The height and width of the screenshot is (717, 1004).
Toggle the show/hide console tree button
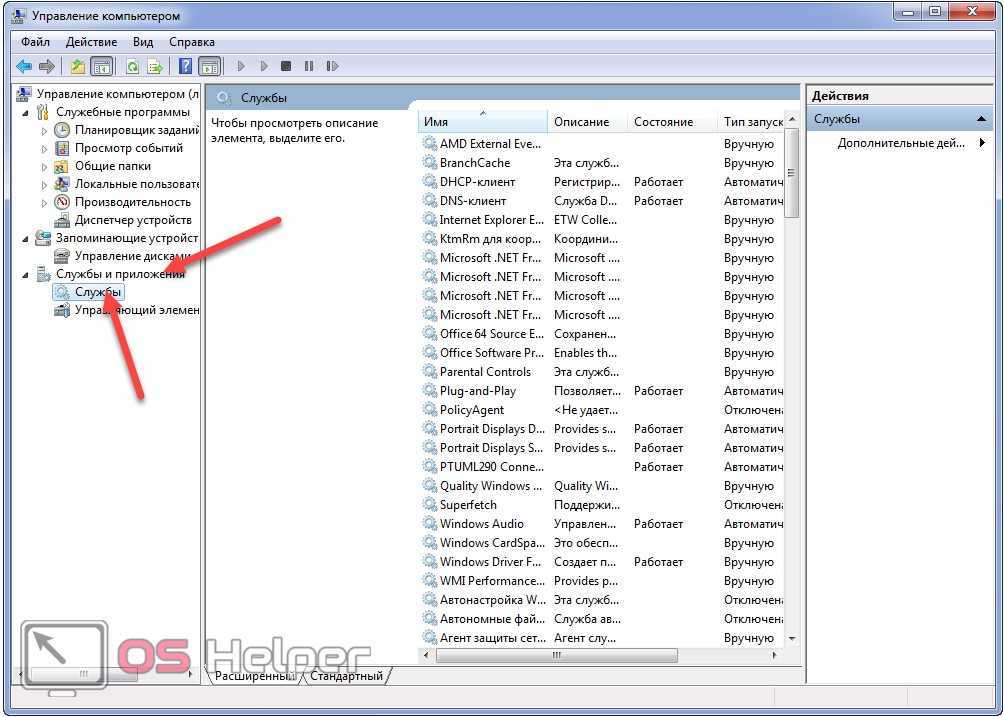pyautogui.click(x=101, y=67)
